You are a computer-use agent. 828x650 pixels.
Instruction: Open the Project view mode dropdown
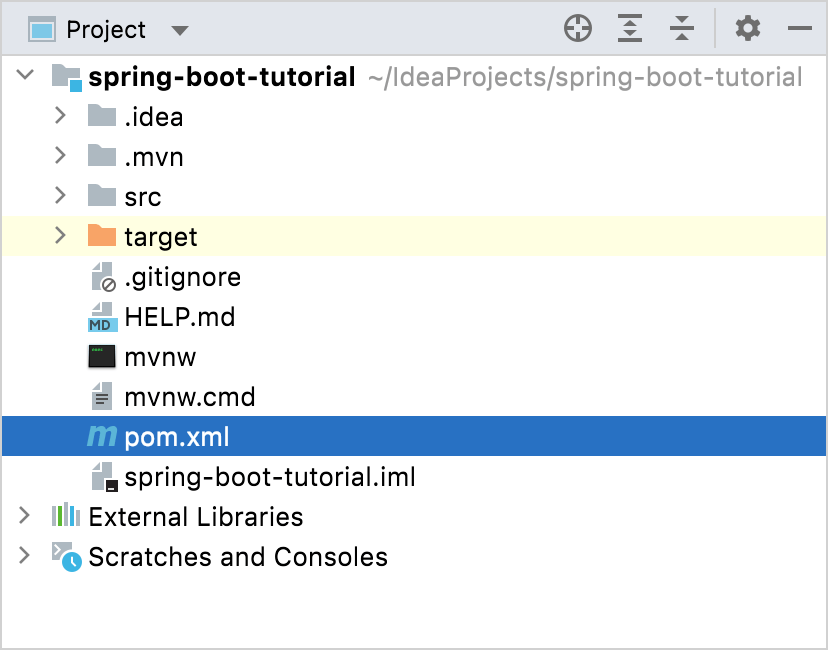[x=179, y=29]
